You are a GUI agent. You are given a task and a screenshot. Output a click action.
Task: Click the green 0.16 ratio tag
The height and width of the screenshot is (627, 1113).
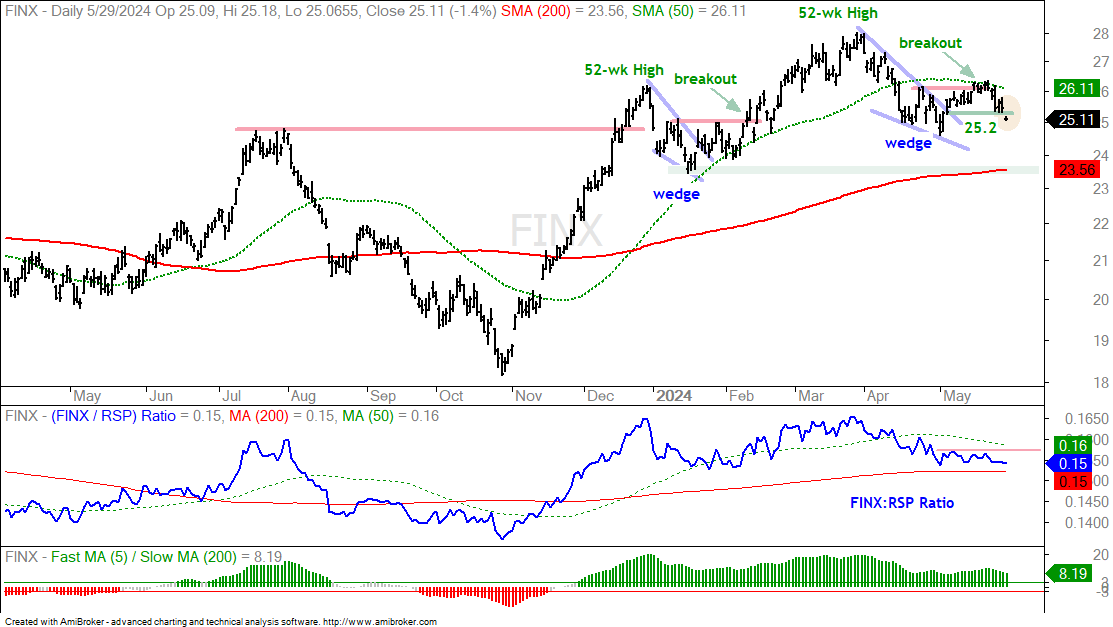pos(1073,445)
